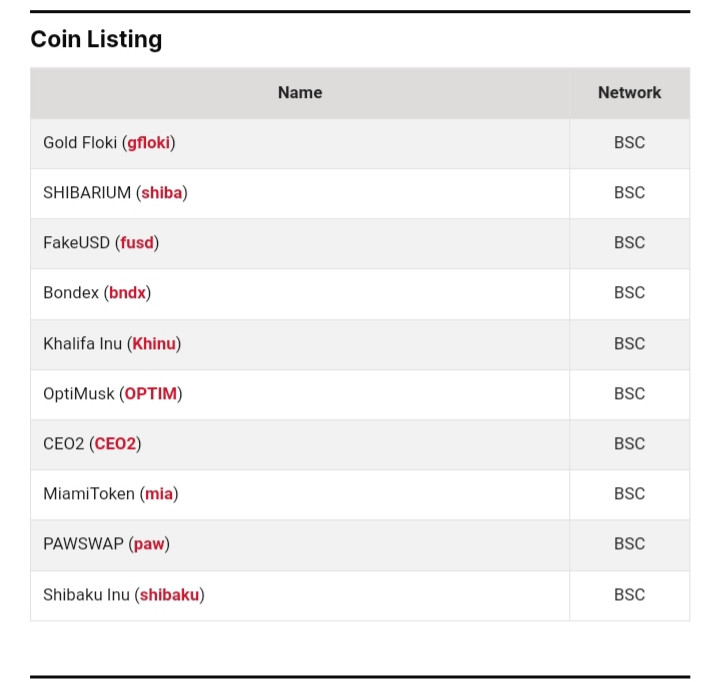Click the Network column header
Viewport: 718px width, 682px height.
coord(629,93)
